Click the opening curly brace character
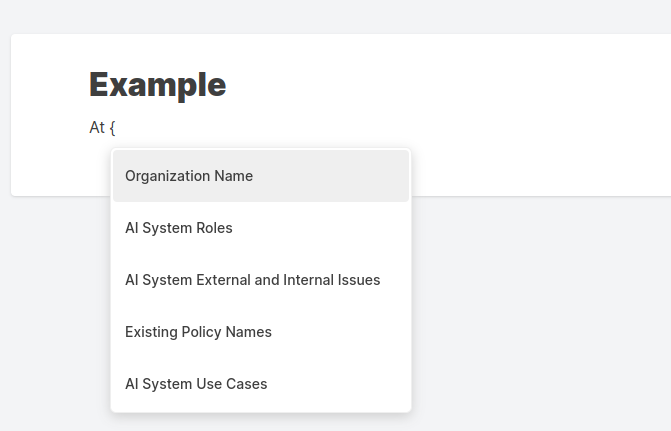Image resolution: width=671 pixels, height=431 pixels. click(x=113, y=128)
